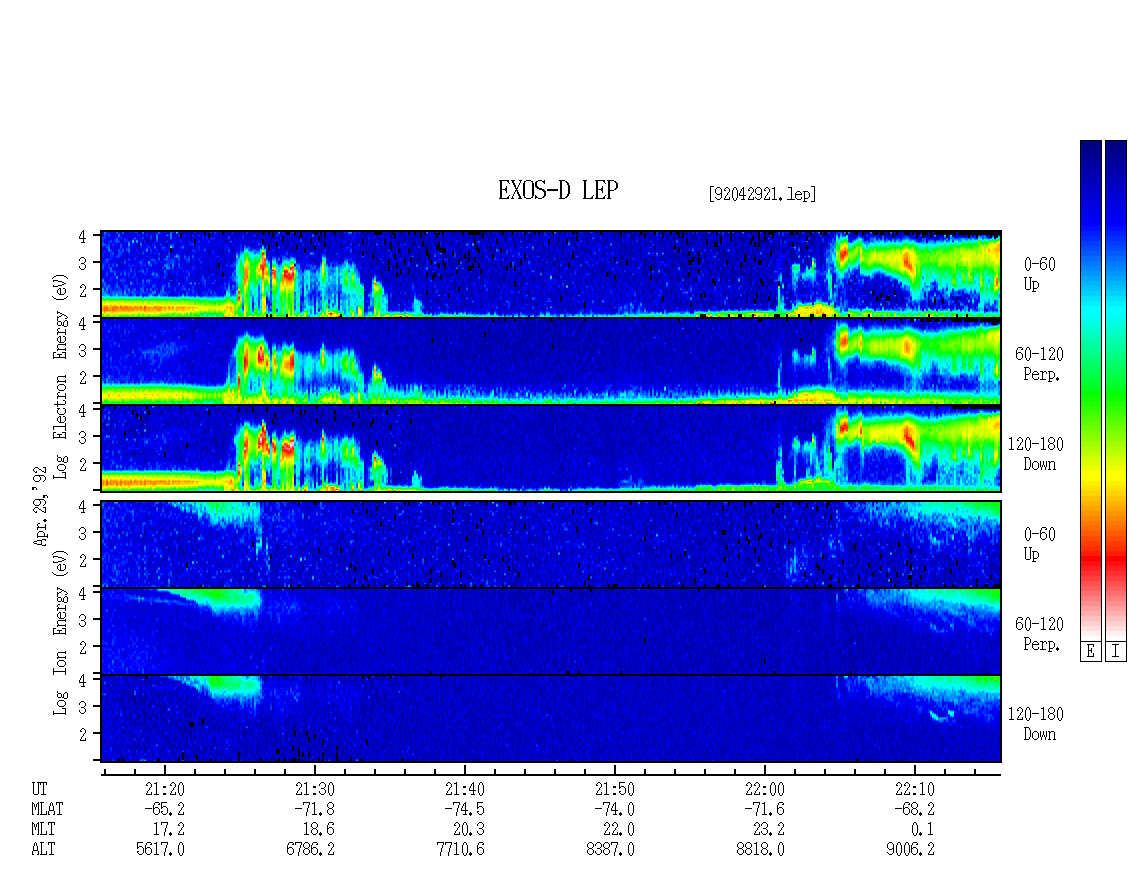Click the ALT row label
This screenshot has height=875, width=1130.
(43, 850)
